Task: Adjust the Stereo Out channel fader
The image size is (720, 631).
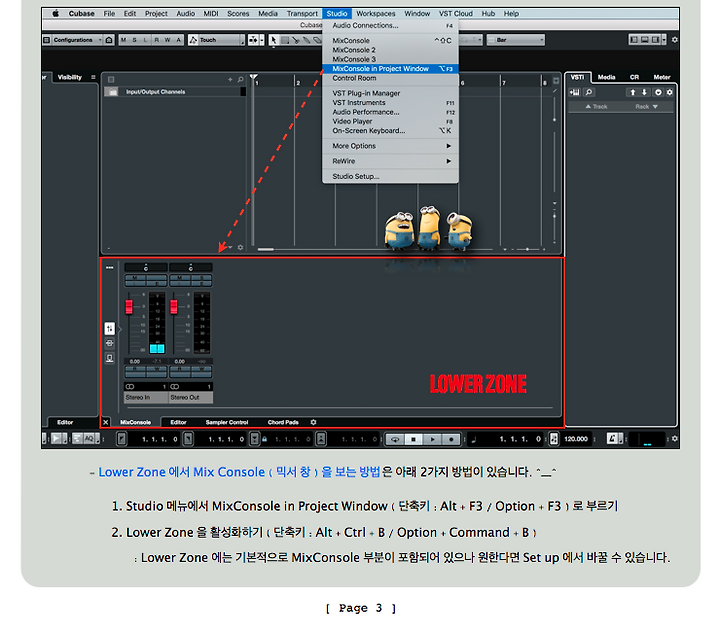Action: [174, 306]
